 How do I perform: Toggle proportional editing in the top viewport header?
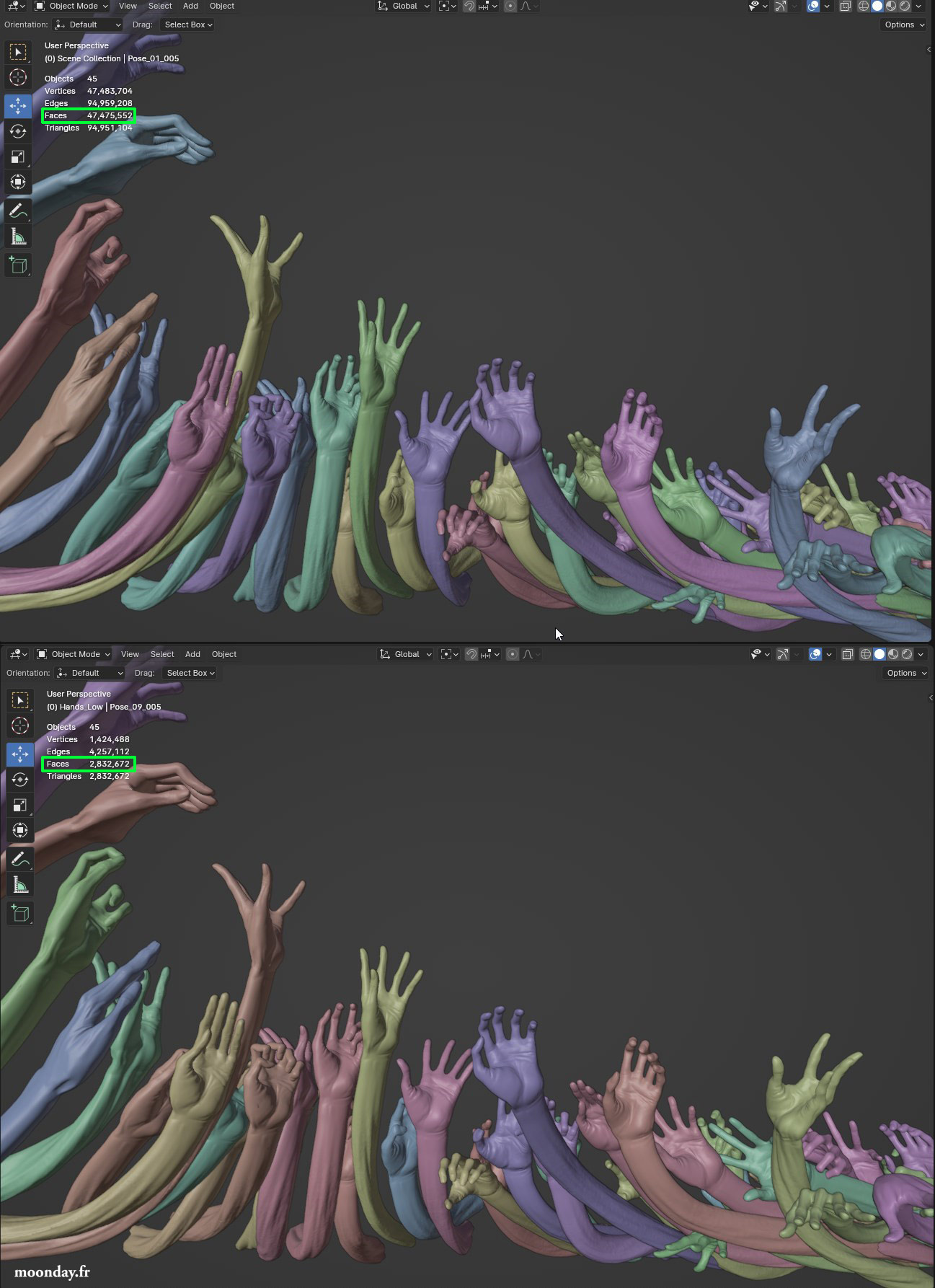click(x=510, y=6)
